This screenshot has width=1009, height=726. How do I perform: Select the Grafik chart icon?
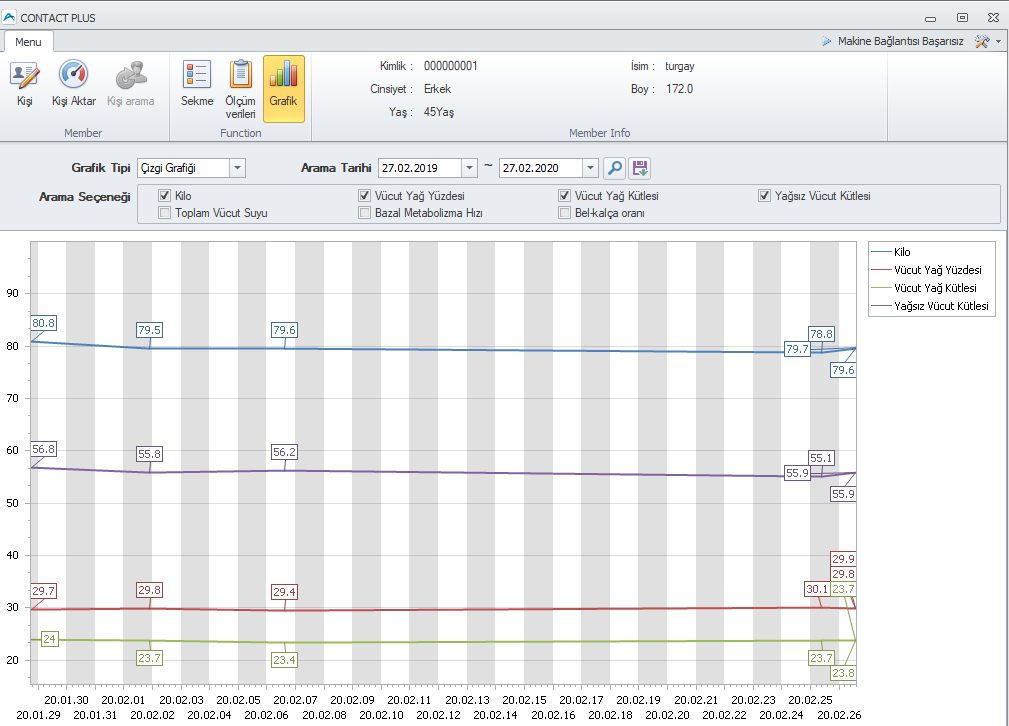283,74
